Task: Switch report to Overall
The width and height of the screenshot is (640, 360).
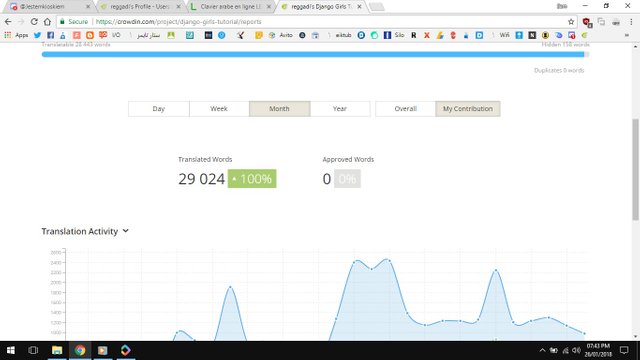Action: 405,109
